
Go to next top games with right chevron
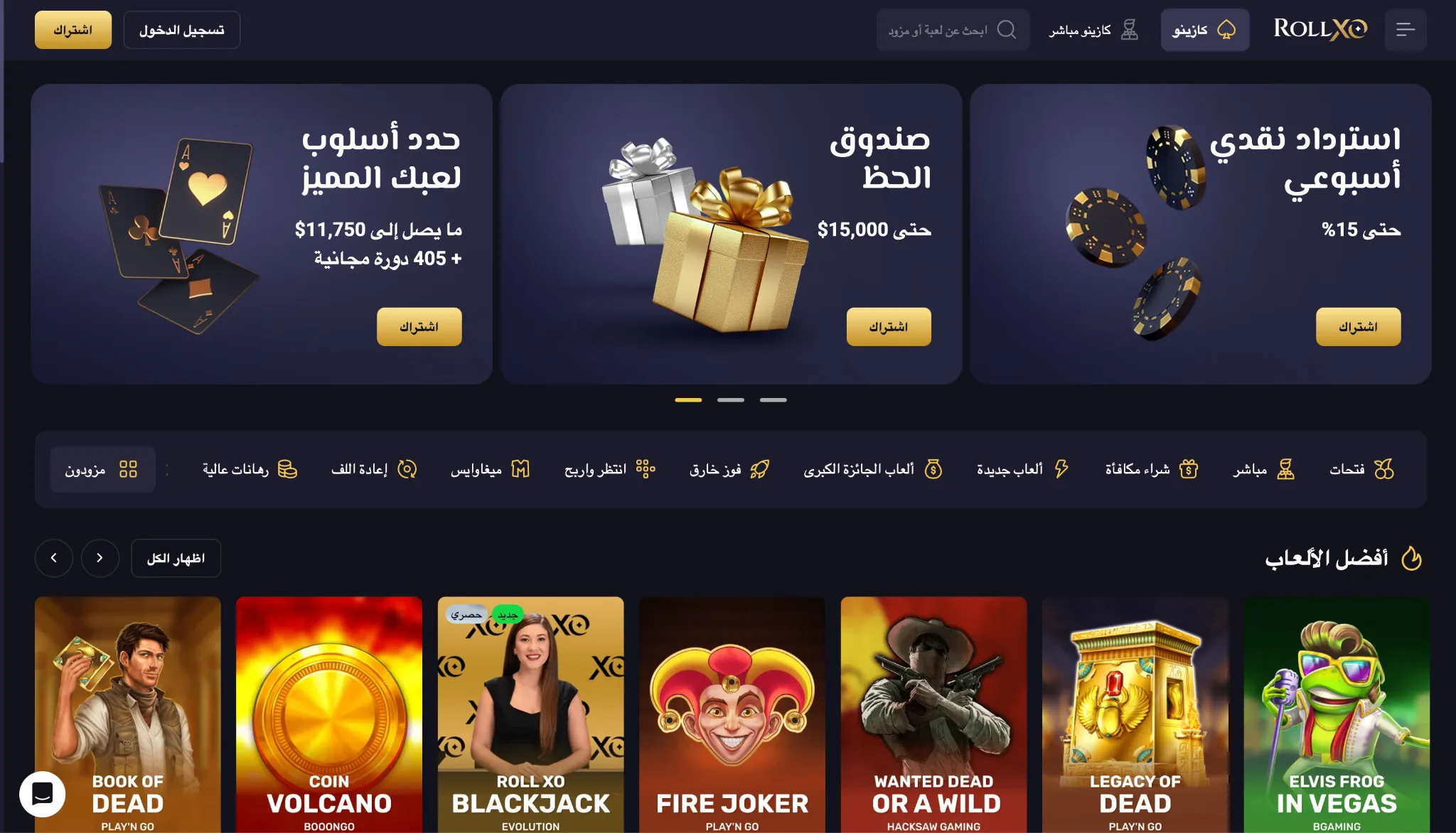click(100, 558)
